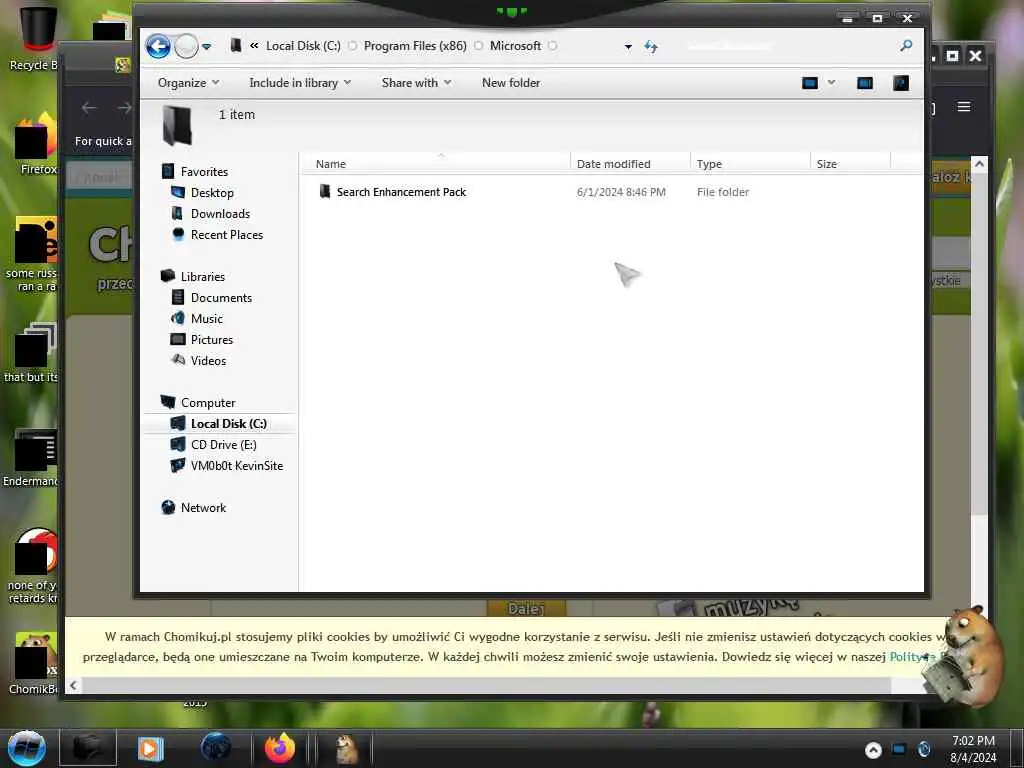
Task: Open Music library
Action: pos(206,319)
